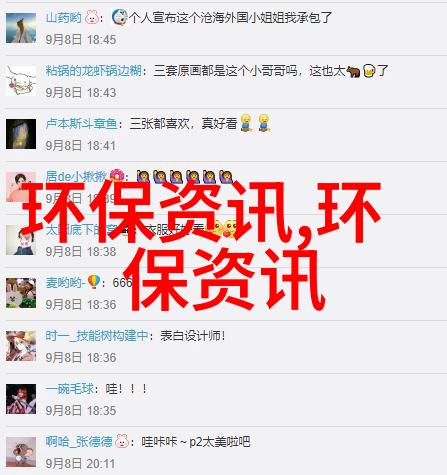Open 粘锅的龙虾锅边糊 username link
Image resolution: width=447 pixels, height=475 pixels.
point(93,71)
